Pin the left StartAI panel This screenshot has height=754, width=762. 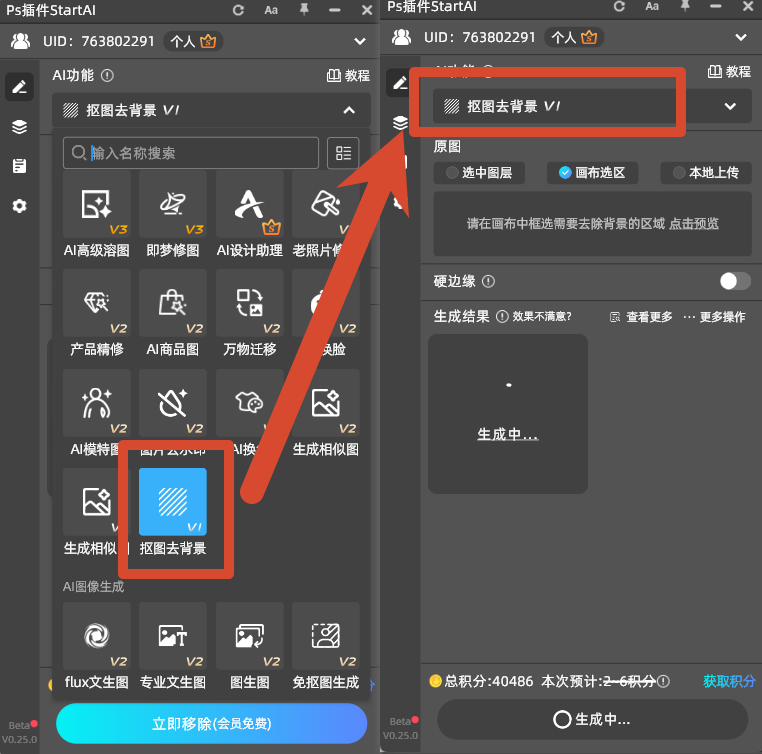[x=304, y=10]
